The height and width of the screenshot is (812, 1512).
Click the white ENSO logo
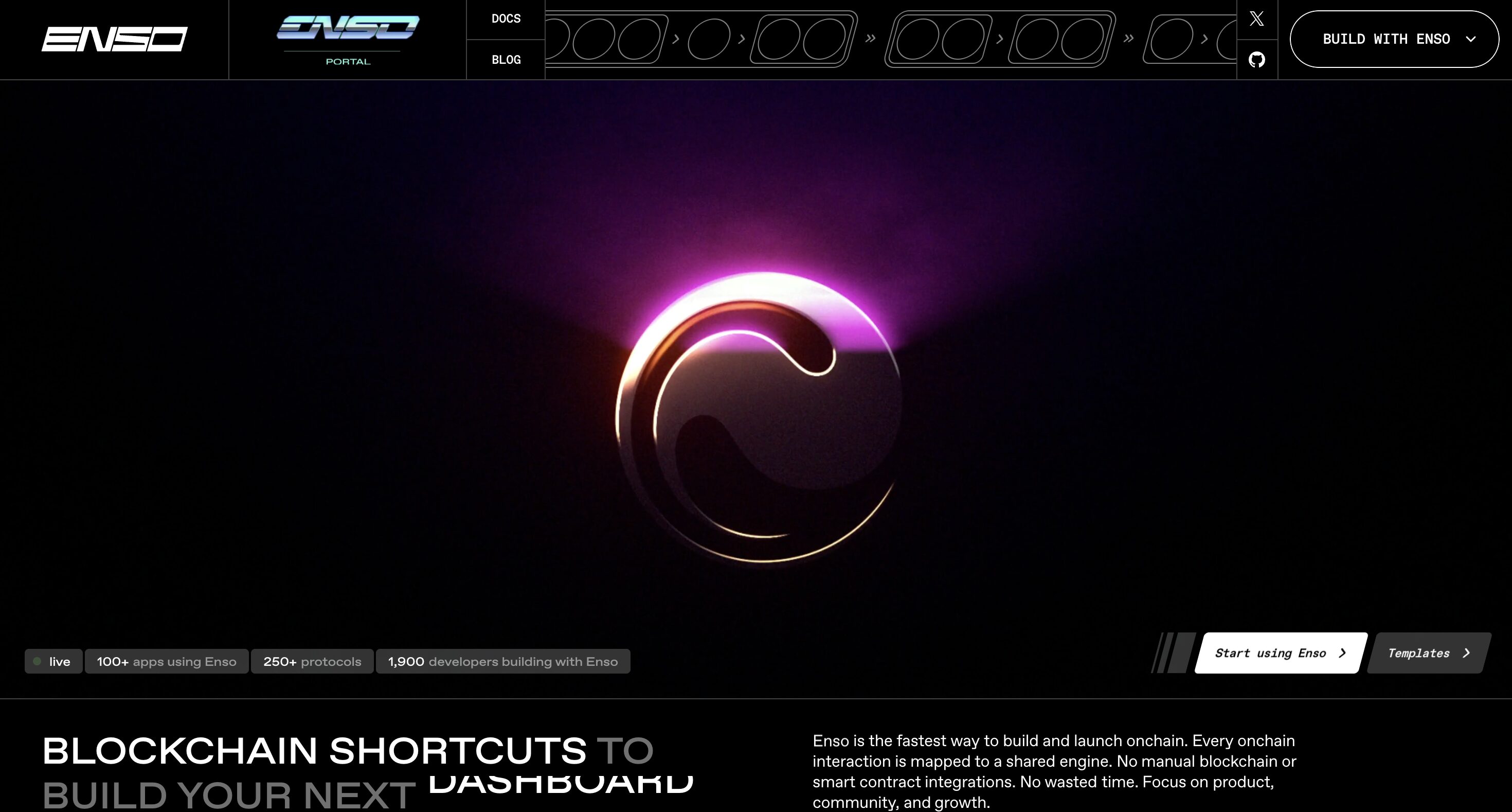pyautogui.click(x=115, y=39)
